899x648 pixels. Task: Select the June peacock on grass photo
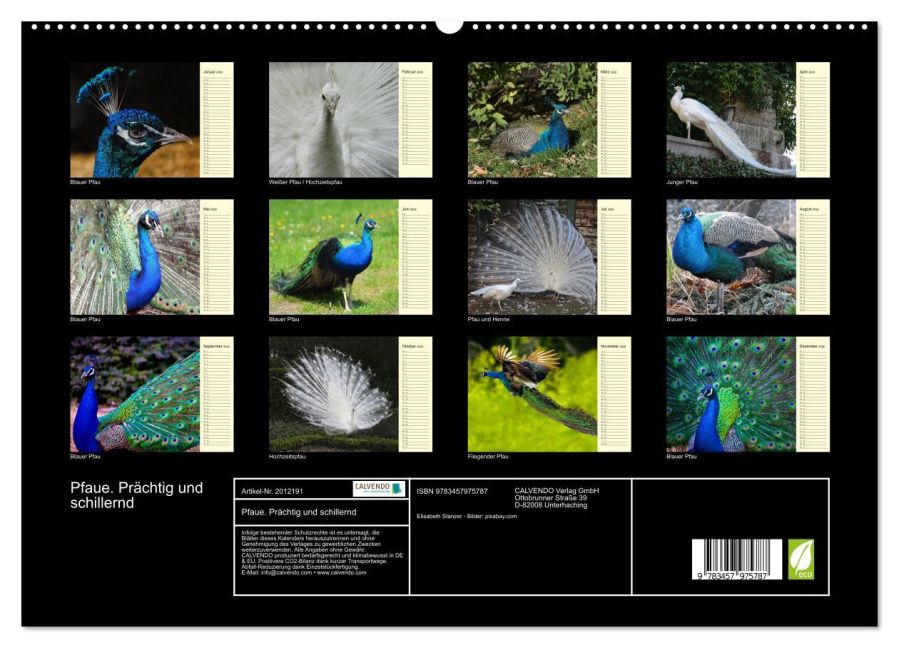pos(334,257)
